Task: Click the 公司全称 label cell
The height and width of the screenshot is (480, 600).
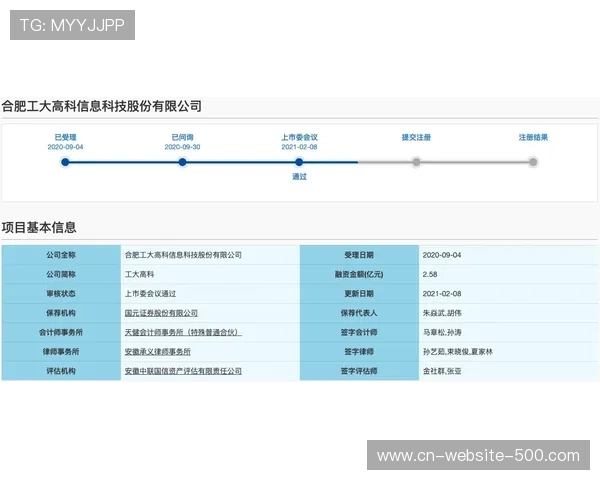Action: point(61,255)
